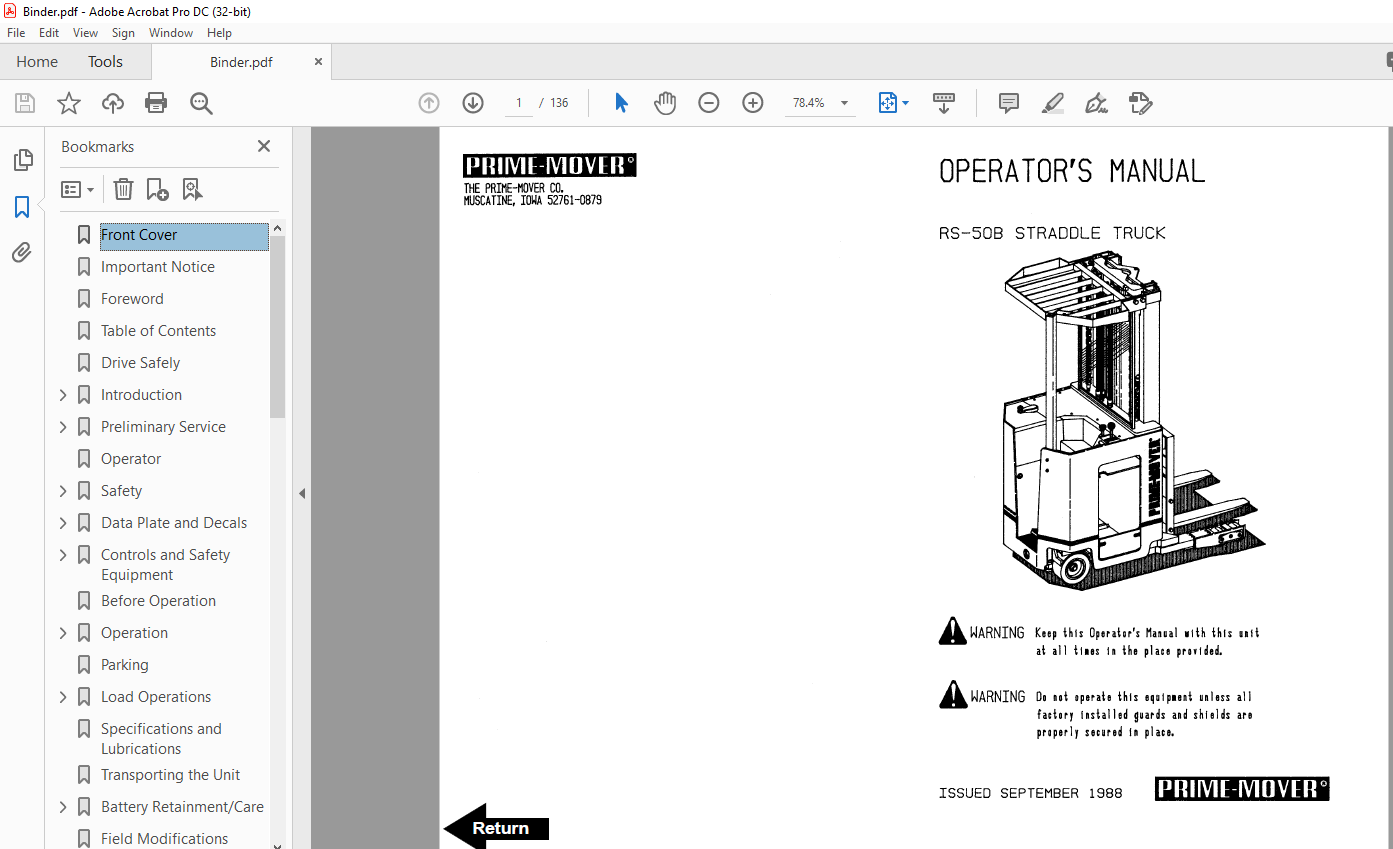The height and width of the screenshot is (849, 1393).
Task: Open the Foreword bookmark
Action: pyautogui.click(x=132, y=299)
